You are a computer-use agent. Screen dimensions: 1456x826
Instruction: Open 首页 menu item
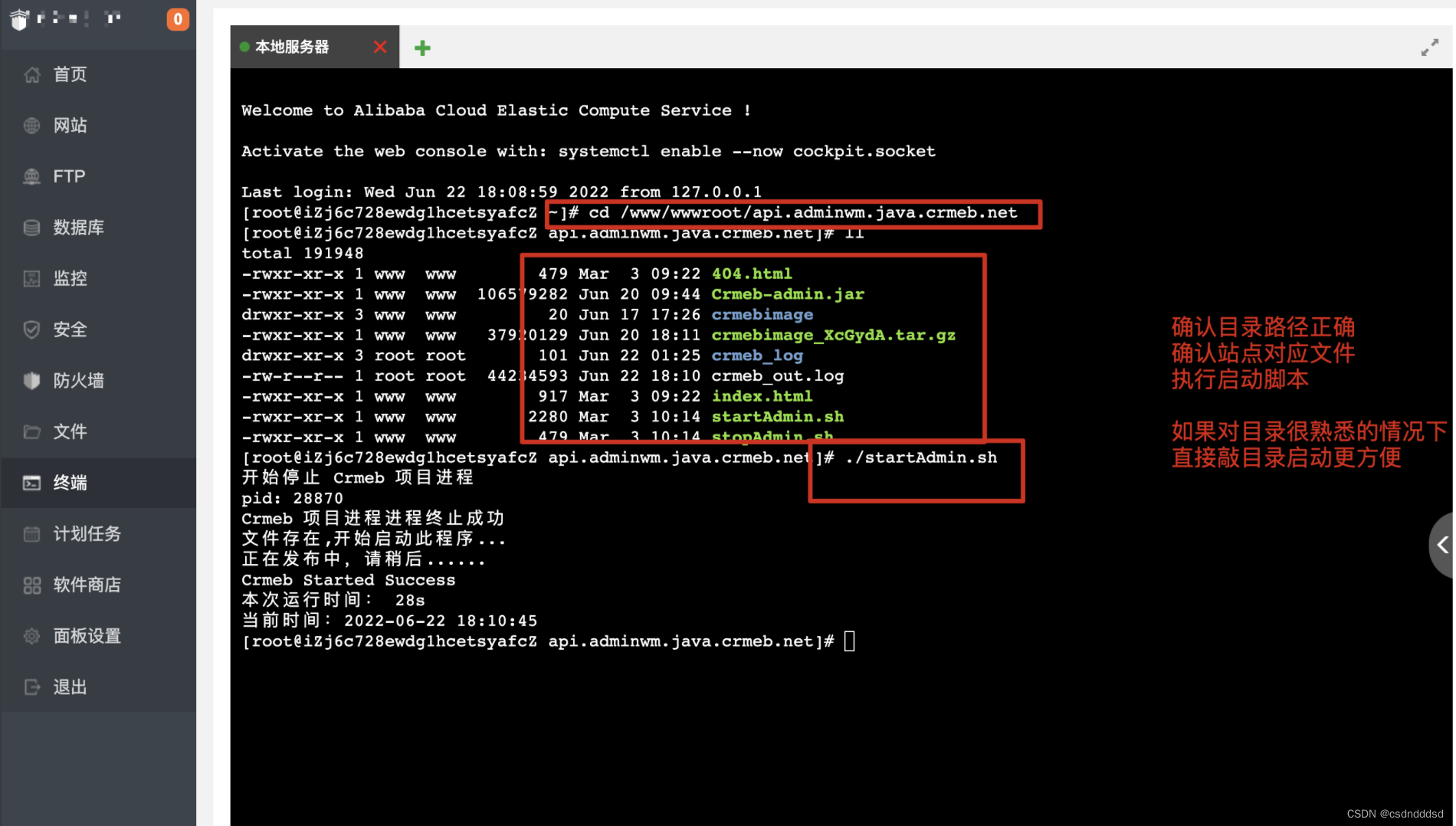click(x=98, y=74)
